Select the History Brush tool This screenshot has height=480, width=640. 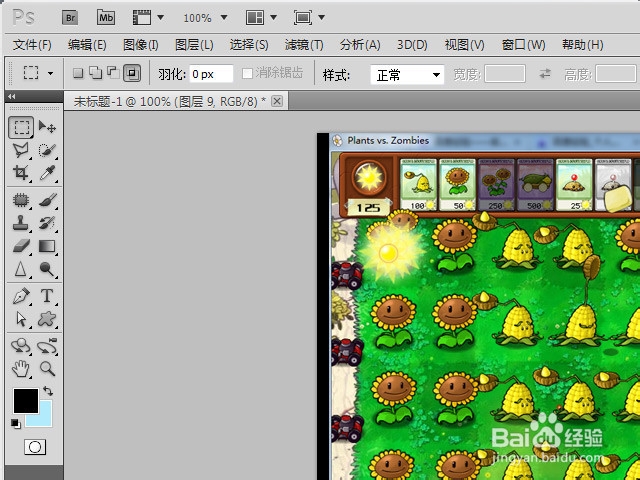[47, 223]
